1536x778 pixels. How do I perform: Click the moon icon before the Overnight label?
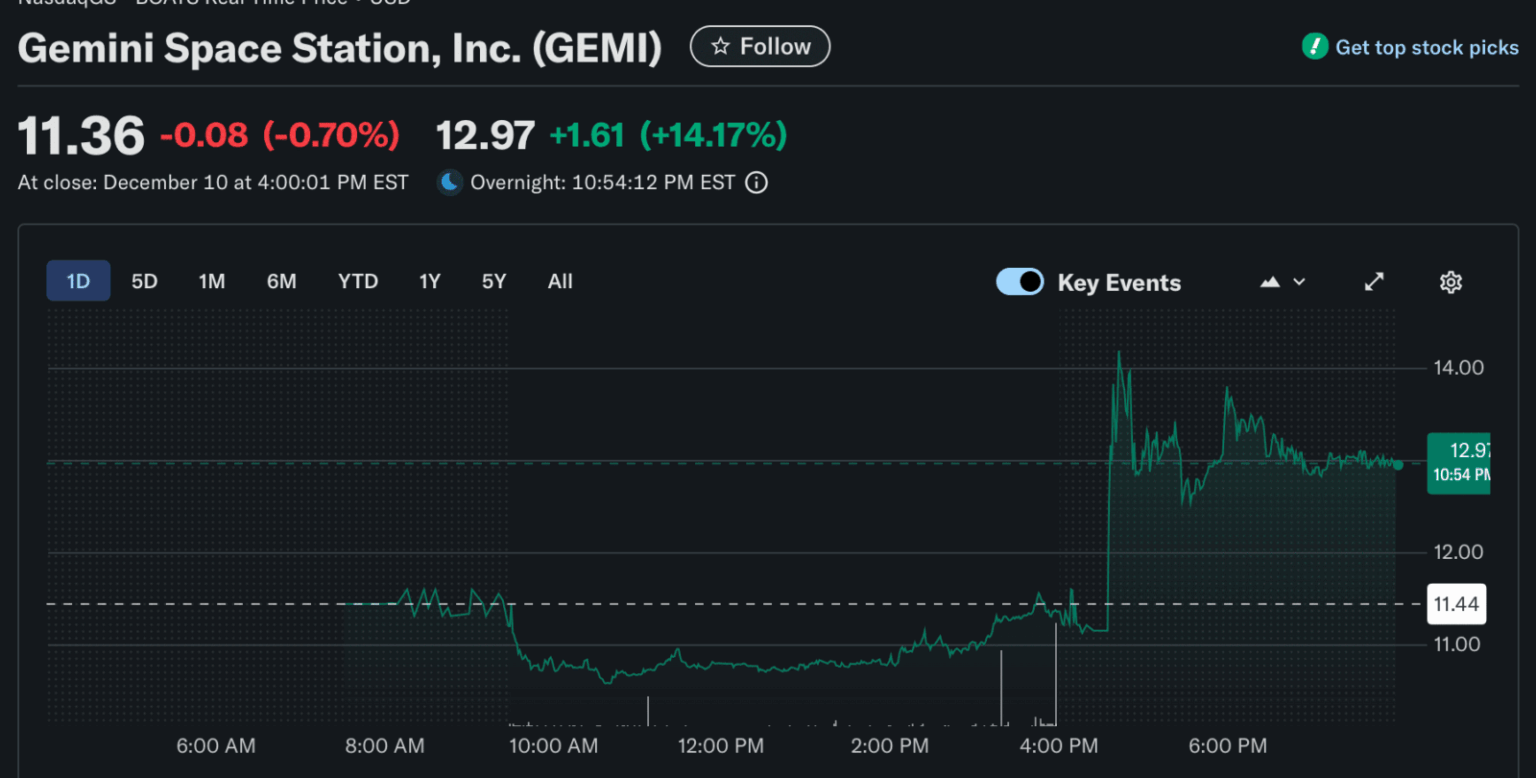click(x=450, y=183)
